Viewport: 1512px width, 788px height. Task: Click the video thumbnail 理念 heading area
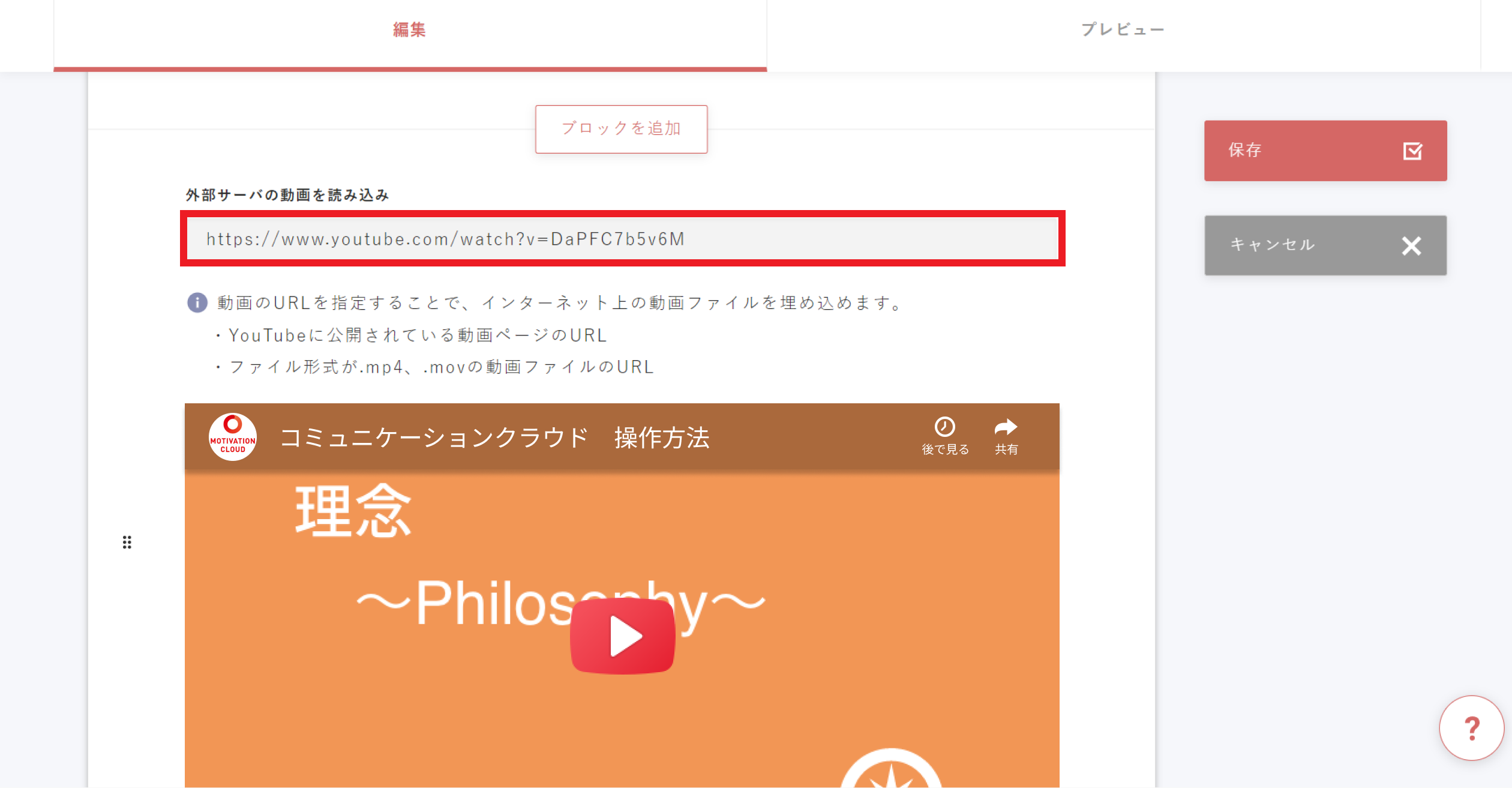(353, 511)
